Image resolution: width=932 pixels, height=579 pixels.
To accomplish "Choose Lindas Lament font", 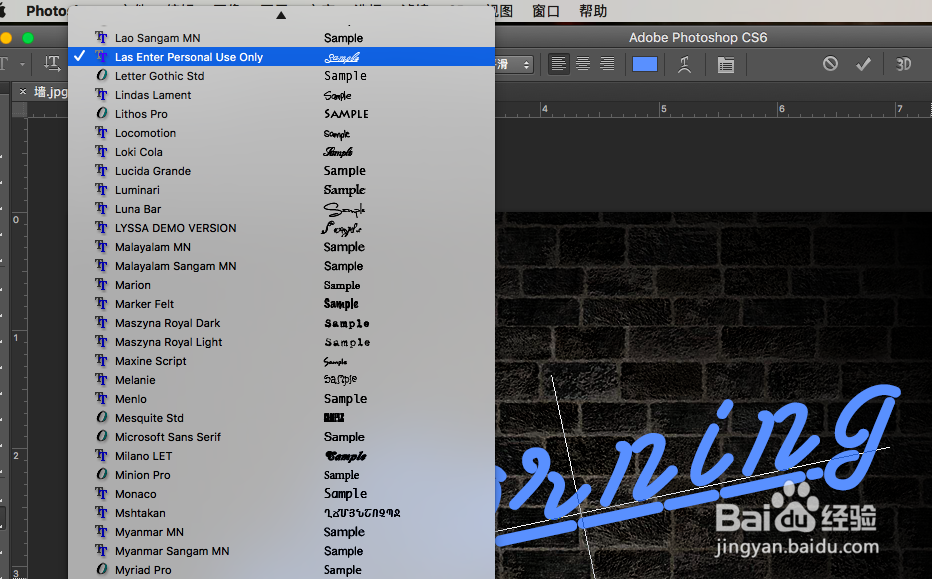I will pyautogui.click(x=282, y=95).
